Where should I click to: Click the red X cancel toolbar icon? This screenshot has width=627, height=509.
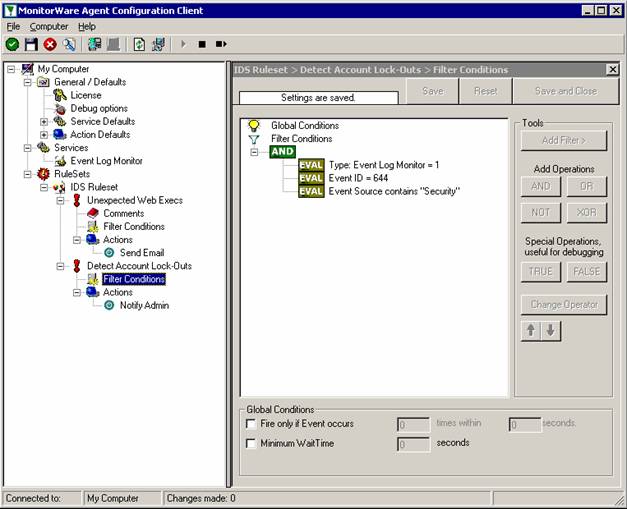50,44
